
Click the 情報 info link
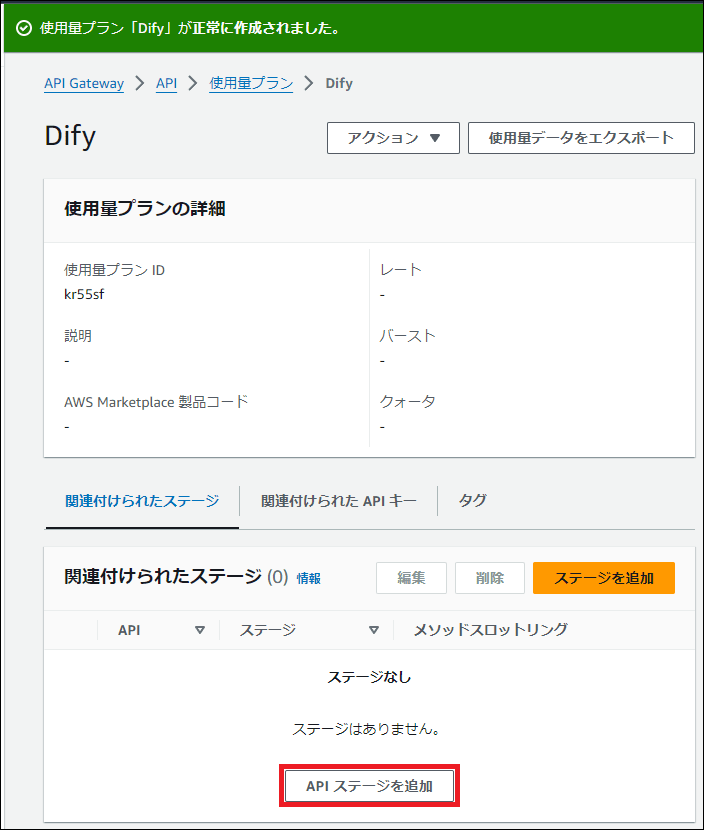[308, 579]
